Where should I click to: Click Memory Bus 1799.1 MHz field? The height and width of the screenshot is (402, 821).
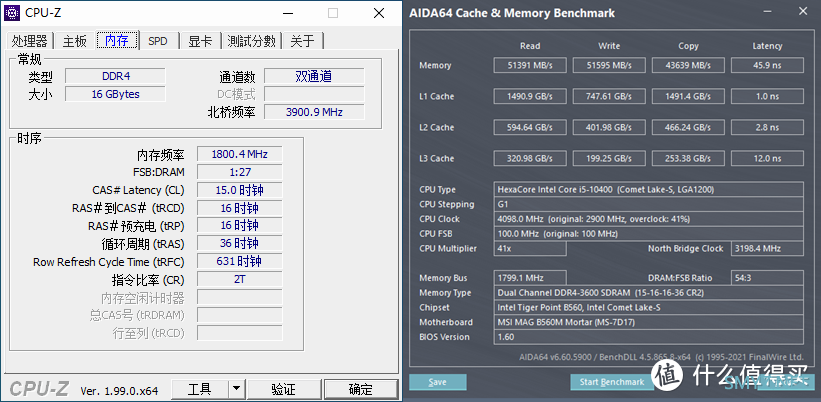click(x=530, y=278)
